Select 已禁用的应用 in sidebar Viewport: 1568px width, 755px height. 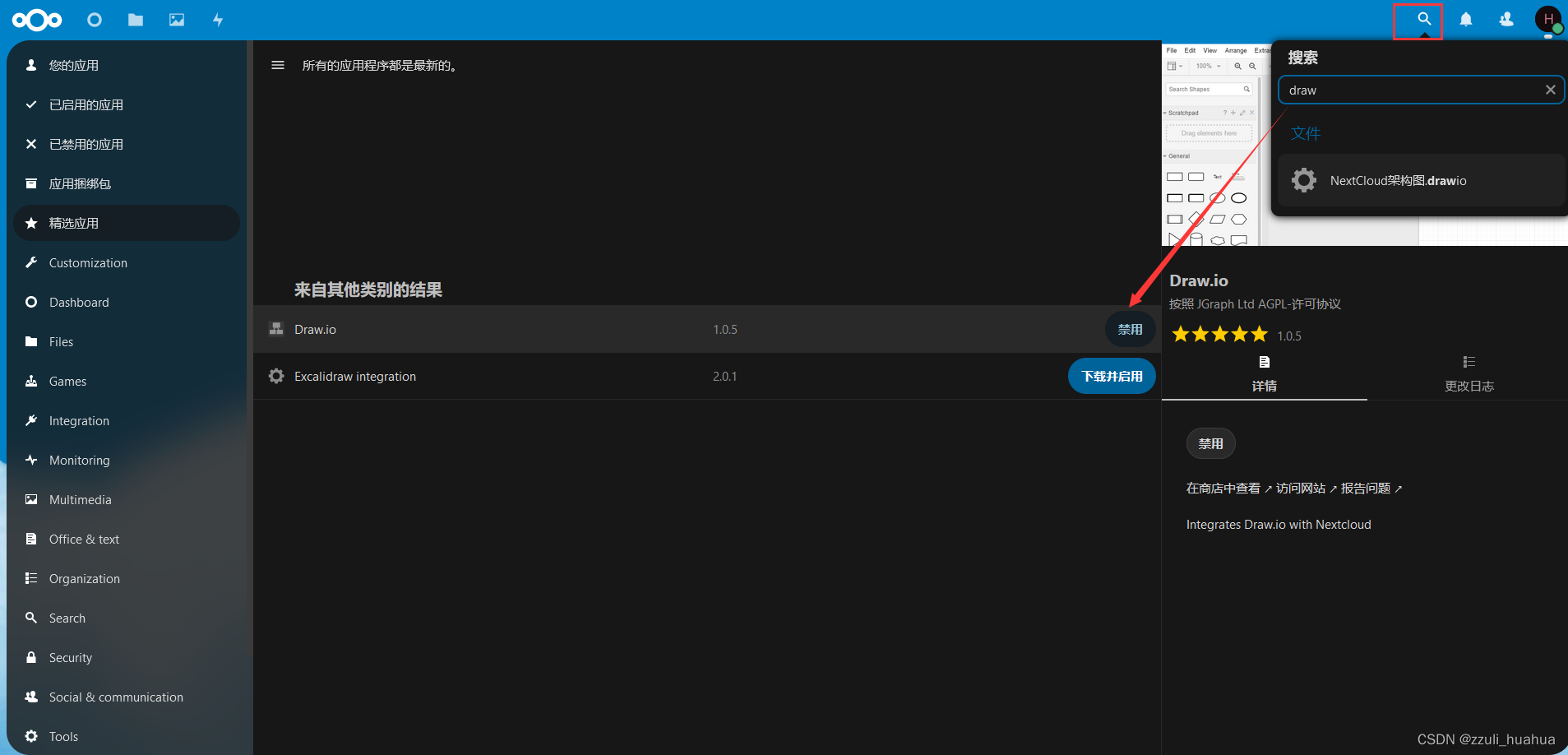click(x=127, y=144)
